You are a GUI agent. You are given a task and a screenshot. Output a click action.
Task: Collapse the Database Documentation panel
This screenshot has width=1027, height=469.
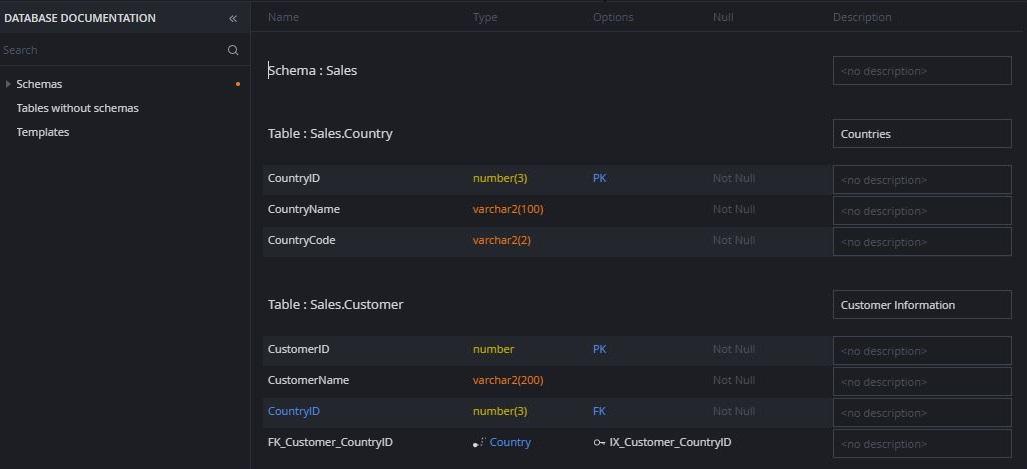coord(233,18)
